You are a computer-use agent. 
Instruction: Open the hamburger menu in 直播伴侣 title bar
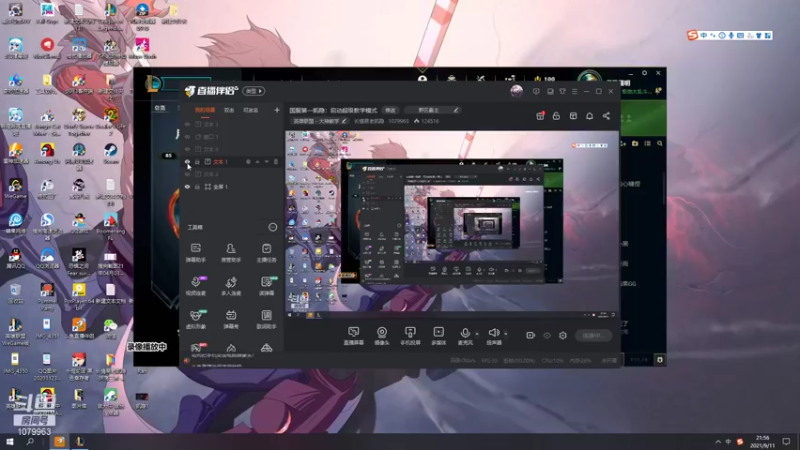(574, 91)
